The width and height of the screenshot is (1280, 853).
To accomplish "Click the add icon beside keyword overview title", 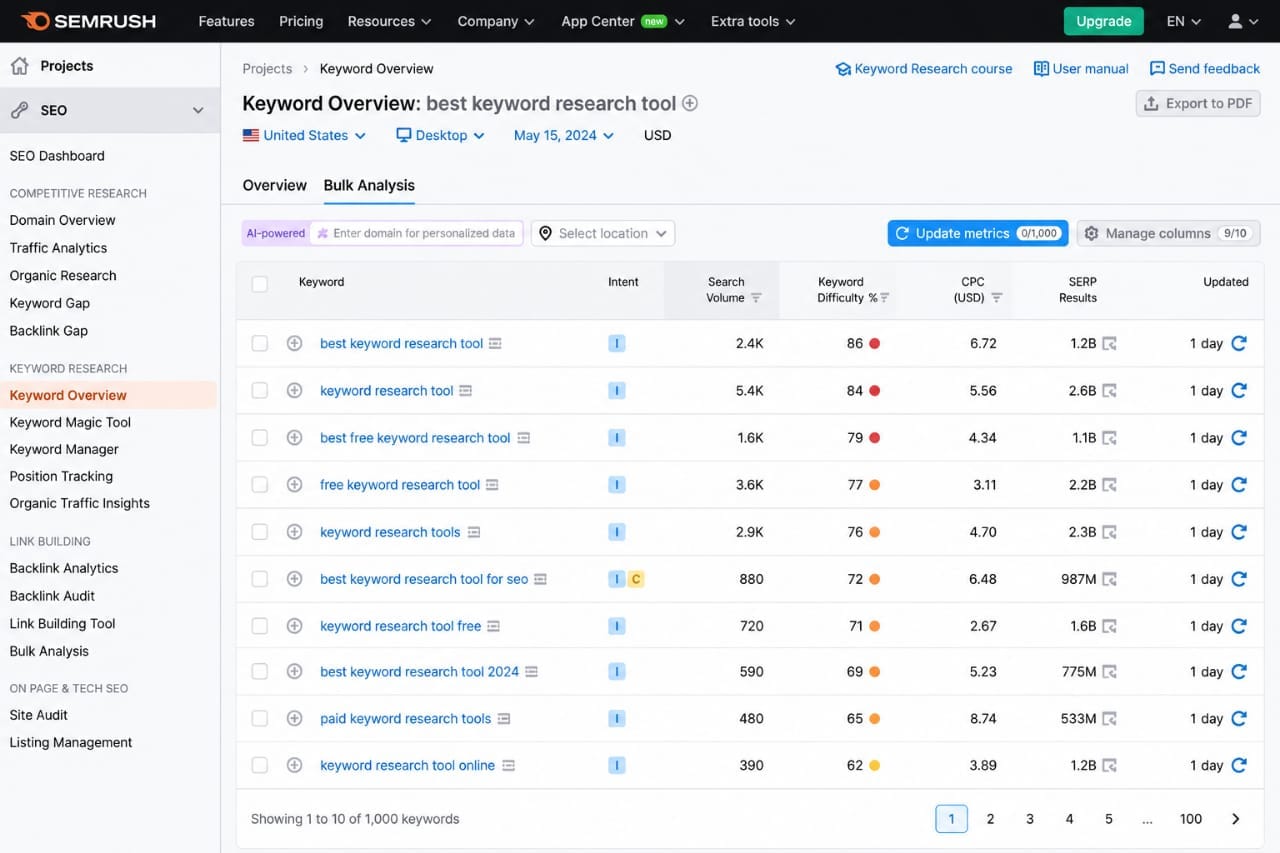I will (x=689, y=103).
